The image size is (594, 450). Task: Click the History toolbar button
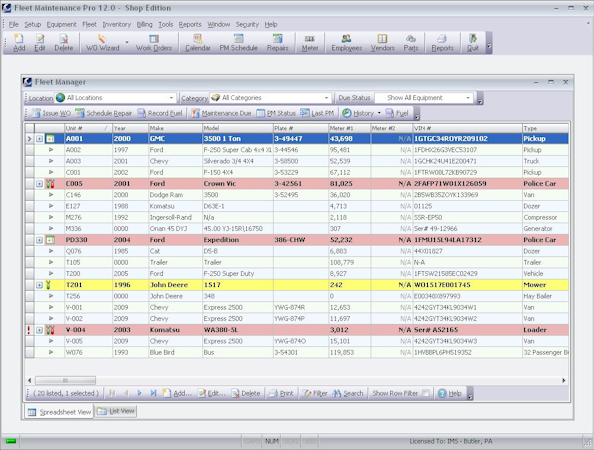pos(358,113)
